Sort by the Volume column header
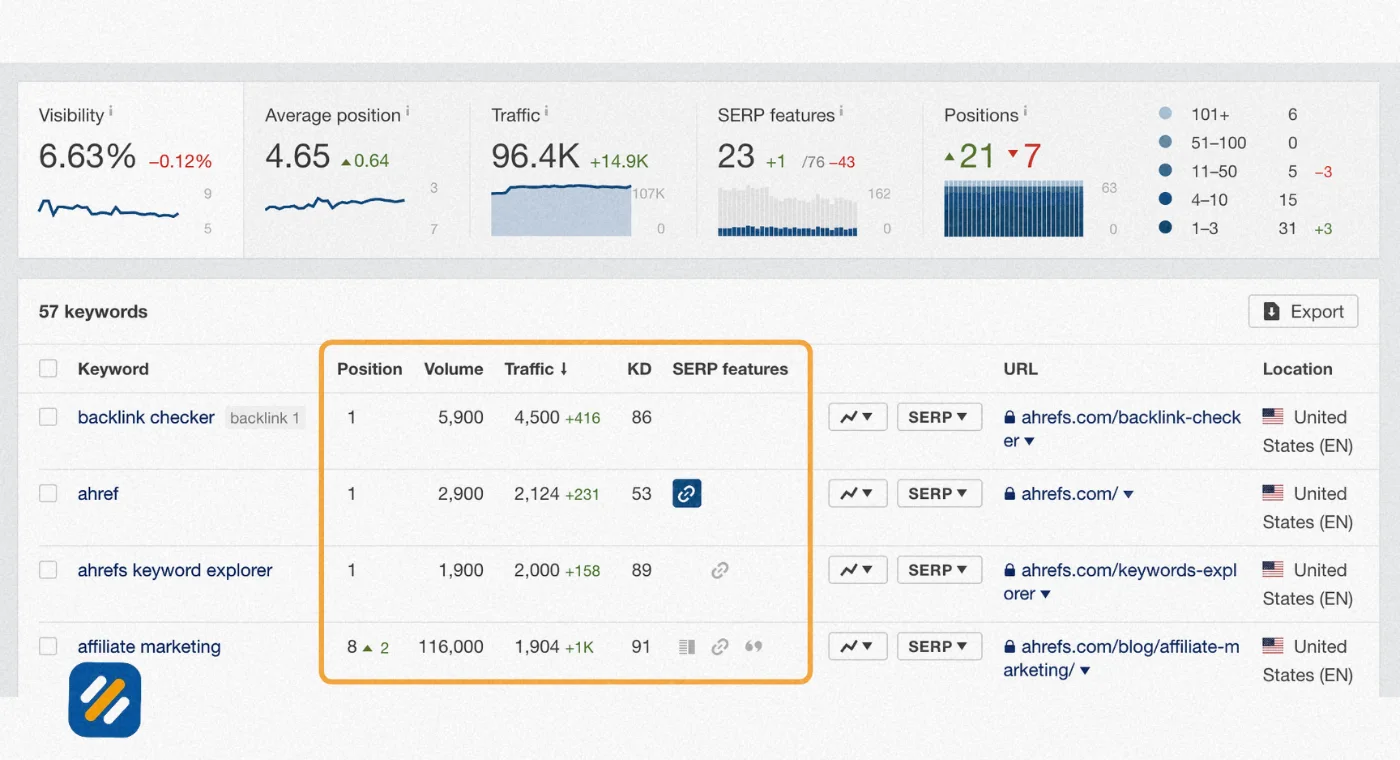 point(453,369)
